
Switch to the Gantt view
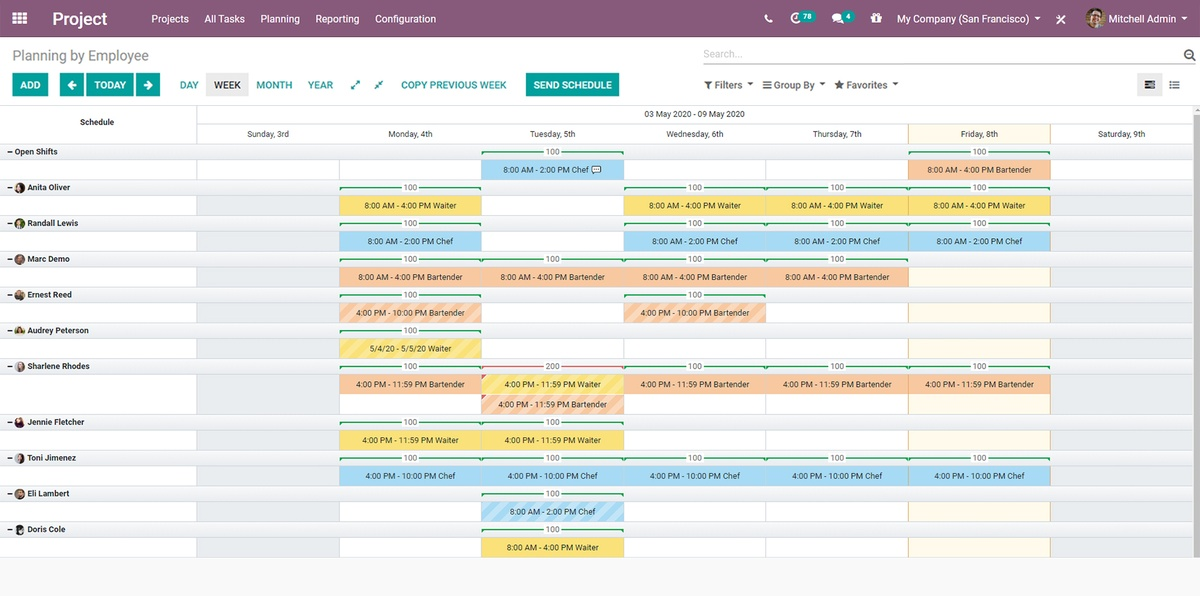point(1150,85)
